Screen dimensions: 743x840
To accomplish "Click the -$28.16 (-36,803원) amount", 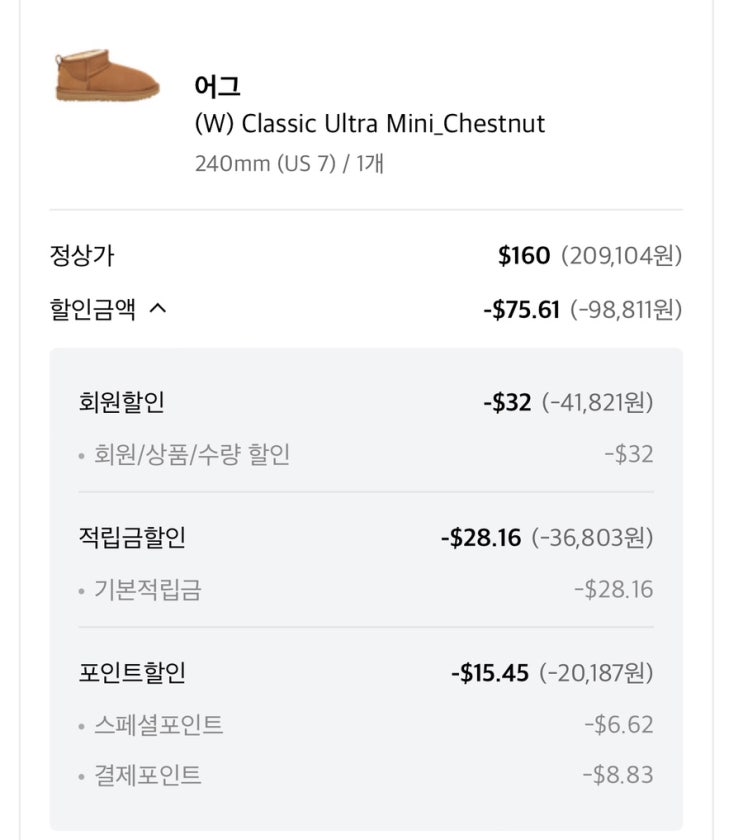I will tap(546, 538).
